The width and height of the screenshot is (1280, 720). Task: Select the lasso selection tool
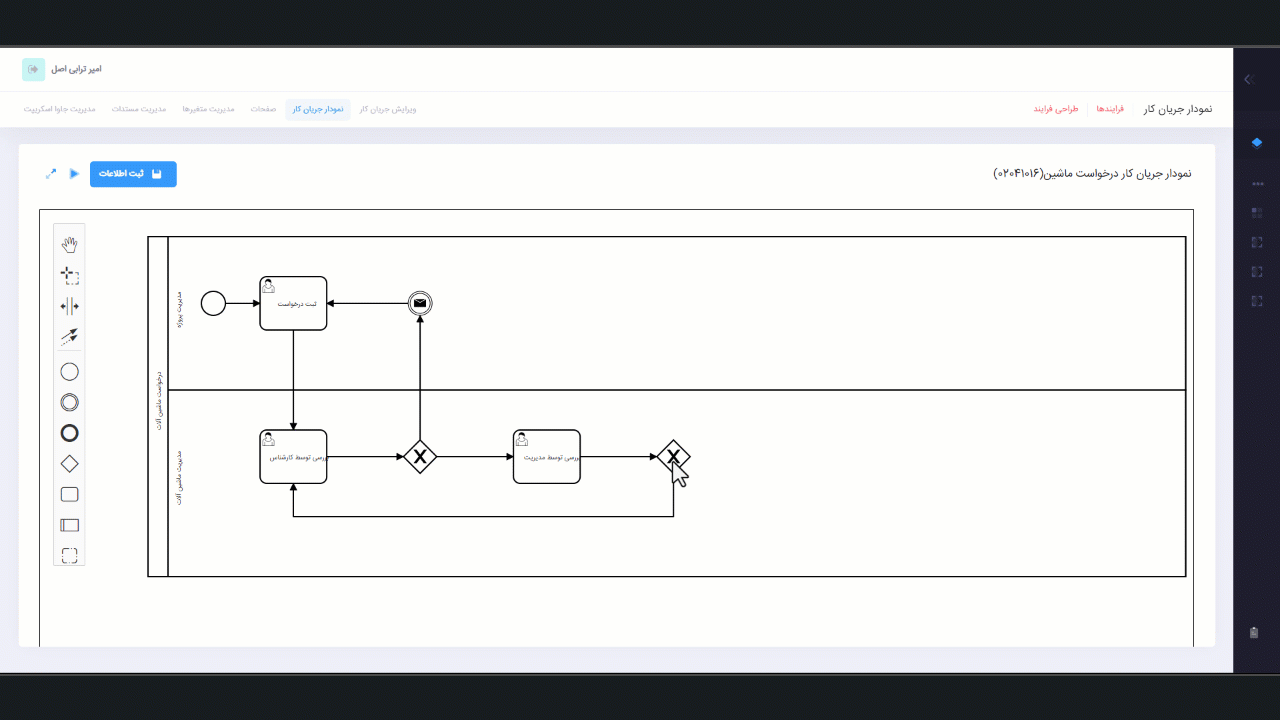pyautogui.click(x=69, y=275)
